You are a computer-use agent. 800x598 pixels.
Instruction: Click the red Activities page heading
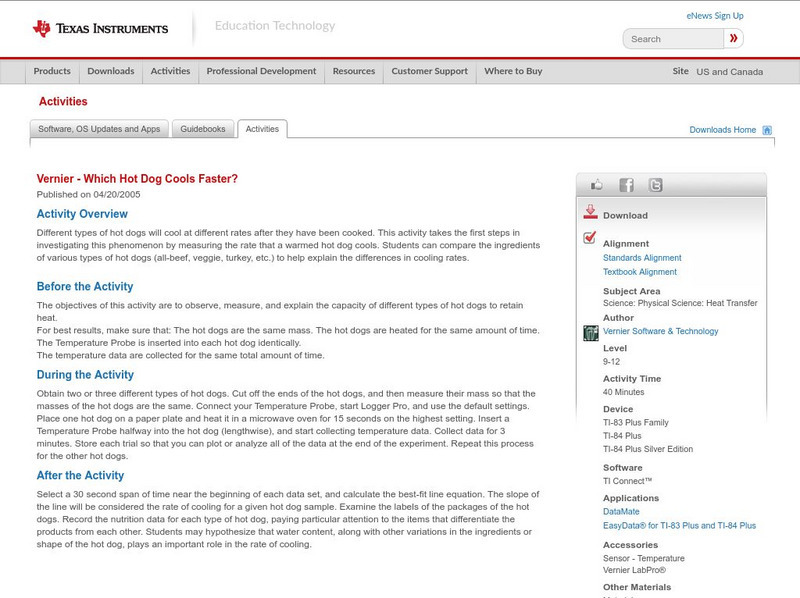click(x=63, y=102)
